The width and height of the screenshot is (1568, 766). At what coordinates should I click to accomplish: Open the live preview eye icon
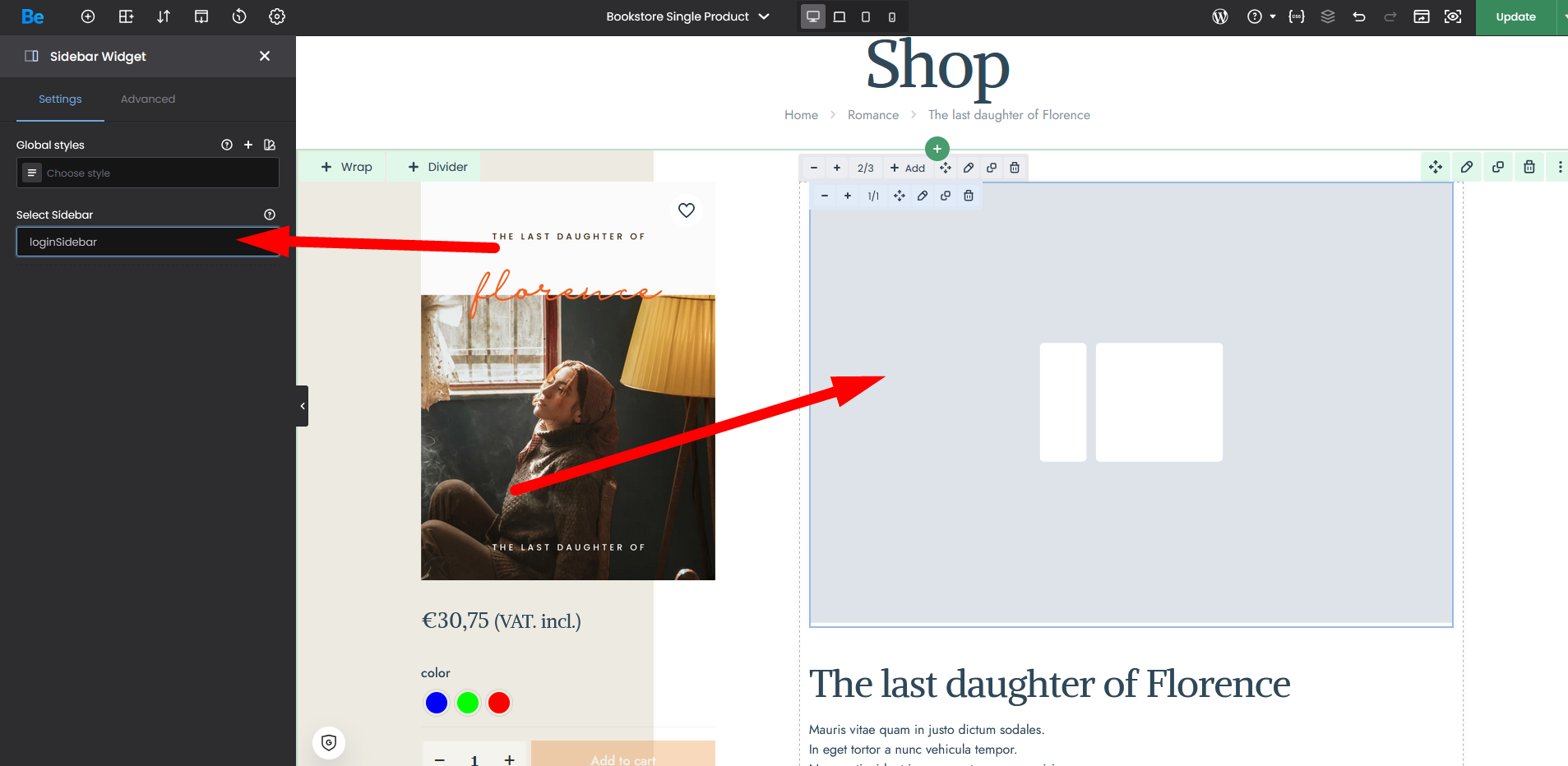click(x=1453, y=16)
